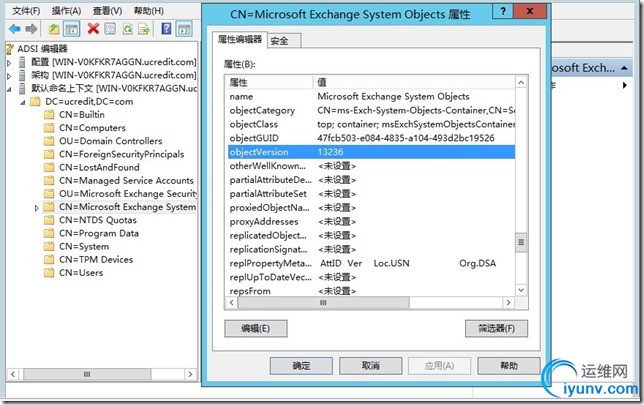Click the dialog title bar help ? button
This screenshot has height=405, width=644.
point(503,11)
